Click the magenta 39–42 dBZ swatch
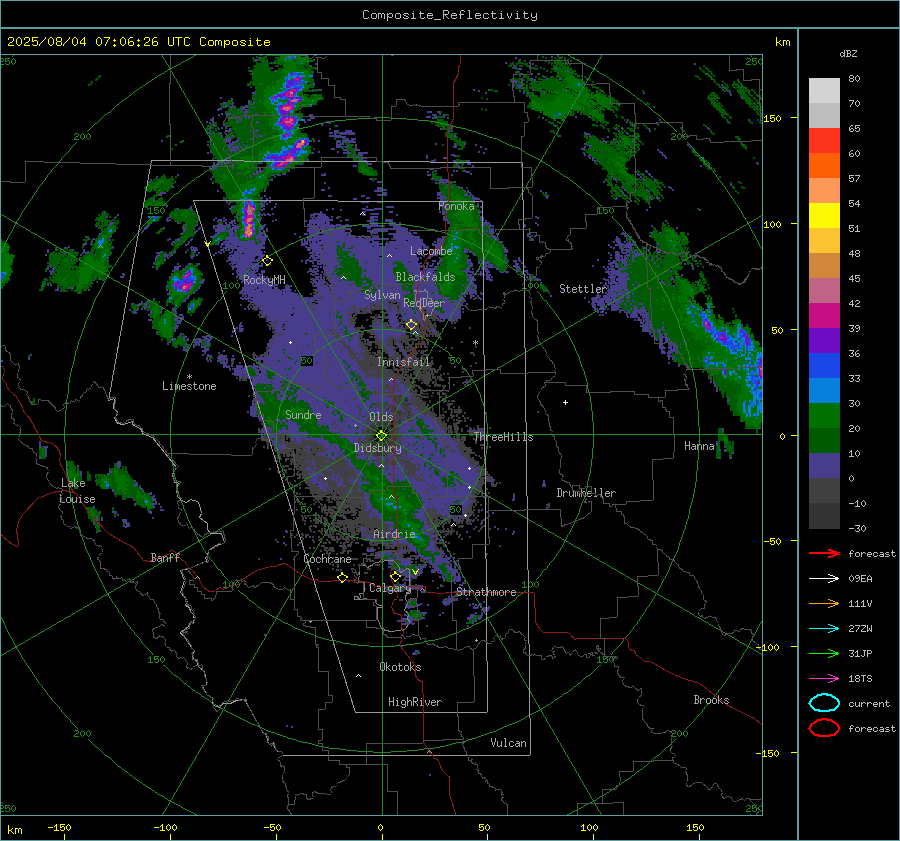Image resolution: width=900 pixels, height=841 pixels. coord(824,315)
